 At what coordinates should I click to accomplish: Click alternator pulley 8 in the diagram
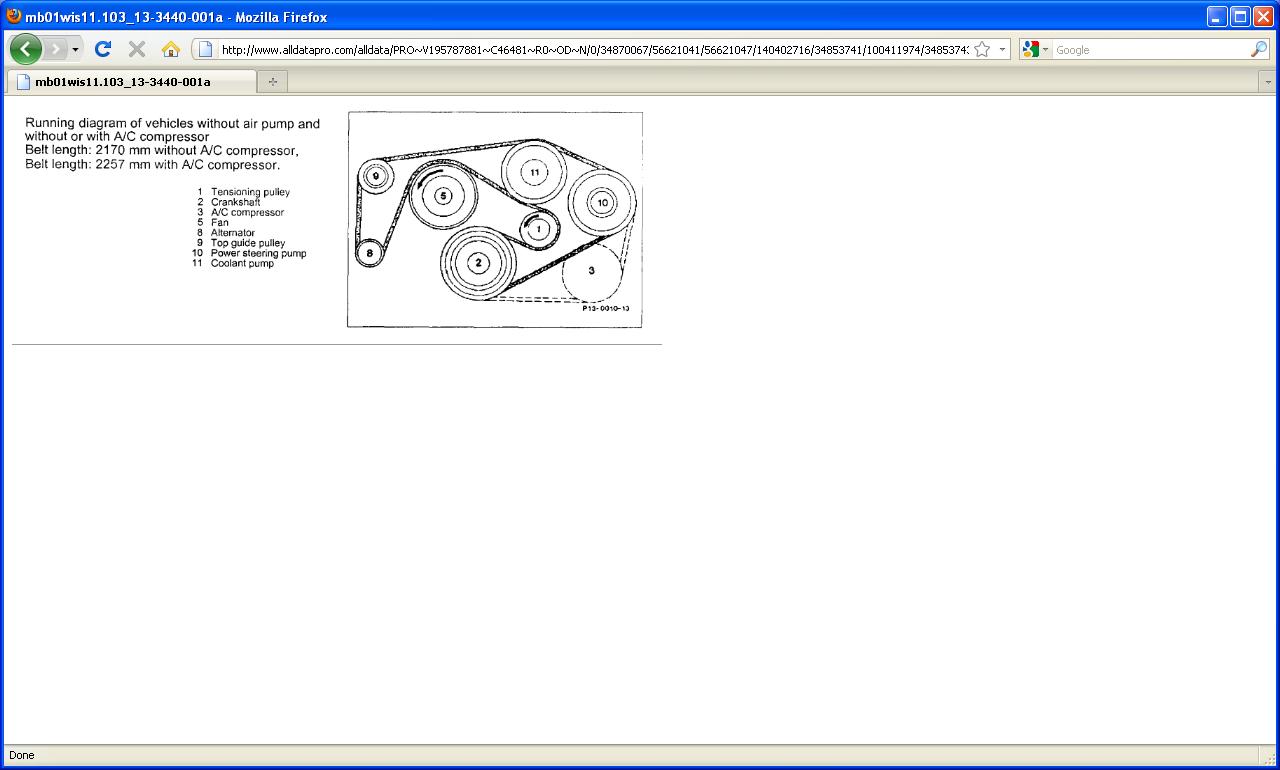[x=370, y=253]
